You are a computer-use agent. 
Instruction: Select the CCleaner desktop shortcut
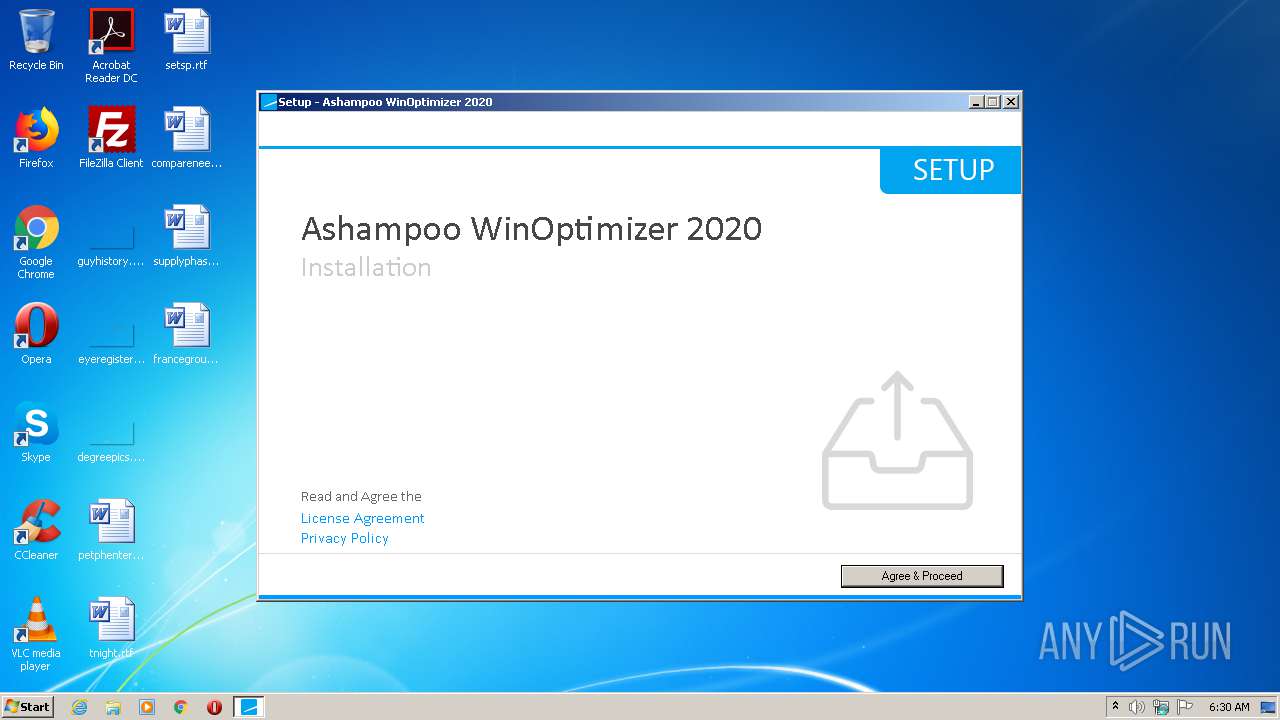pyautogui.click(x=36, y=530)
